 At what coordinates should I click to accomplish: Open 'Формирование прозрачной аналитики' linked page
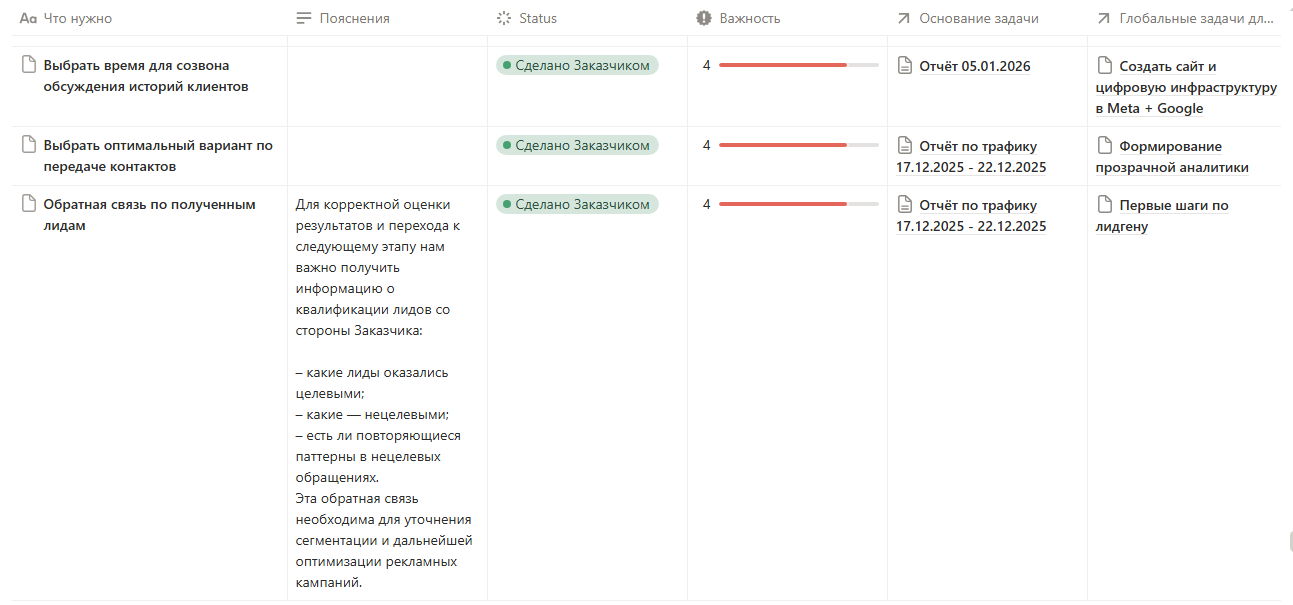(1172, 157)
